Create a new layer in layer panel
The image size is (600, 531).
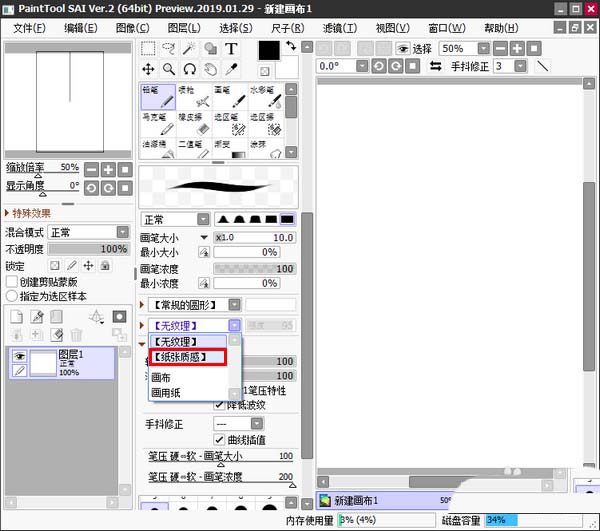[16, 317]
